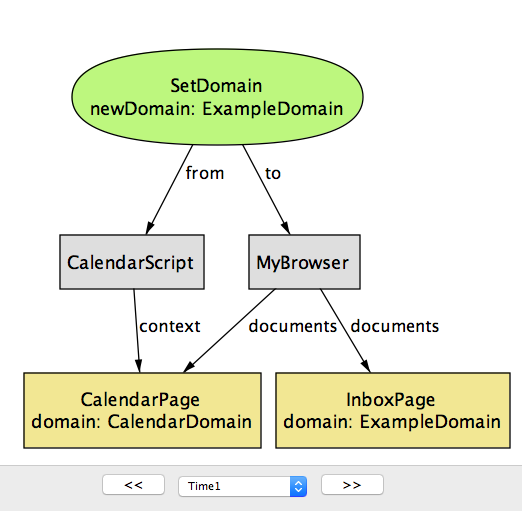
Task: Click the blue stepper arrows on Time1 dropdown
Action: [298, 486]
